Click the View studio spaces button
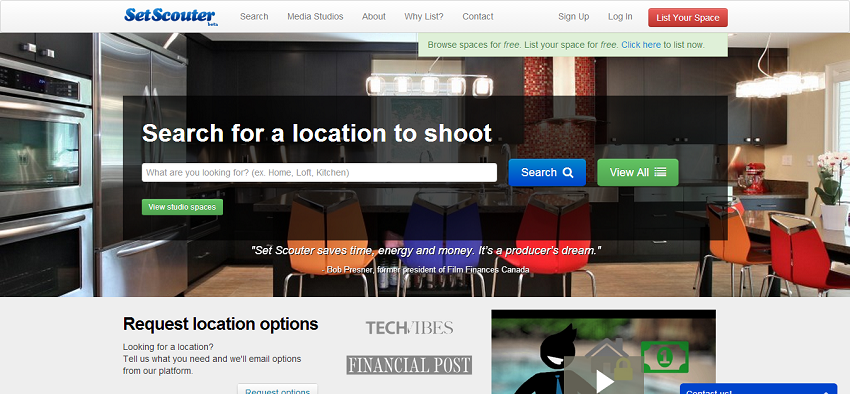Image resolution: width=850 pixels, height=394 pixels. pyautogui.click(x=182, y=207)
